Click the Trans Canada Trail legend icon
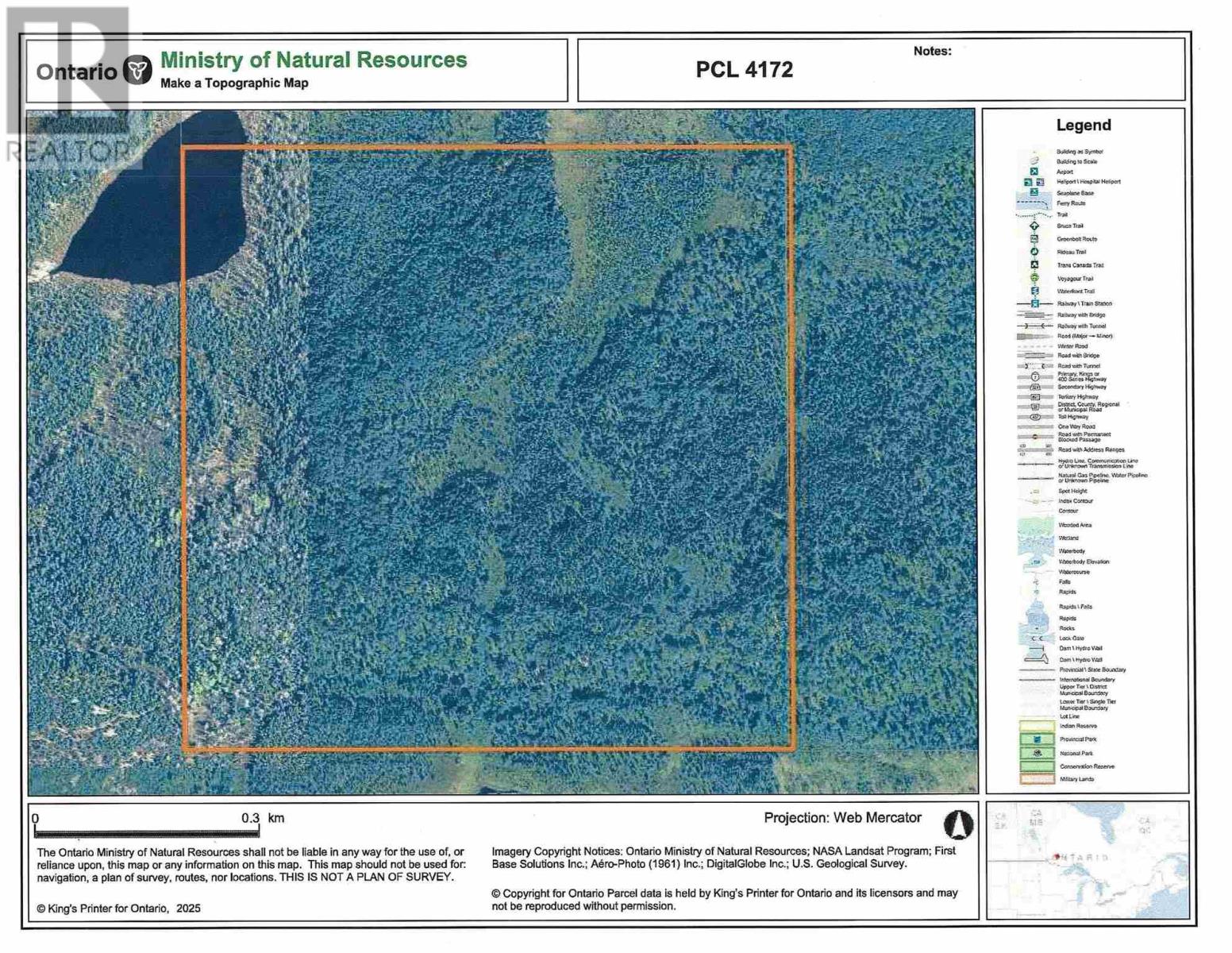1232x953 pixels. (x=1034, y=263)
